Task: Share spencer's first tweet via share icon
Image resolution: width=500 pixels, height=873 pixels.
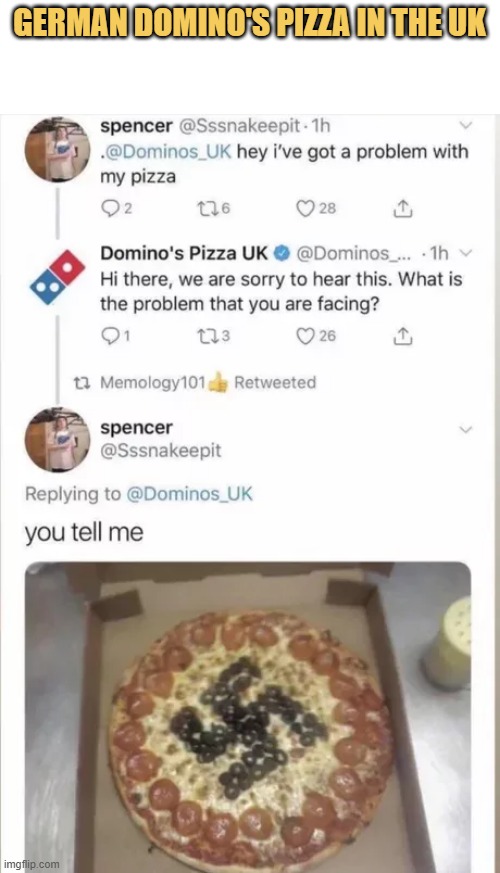Action: pyautogui.click(x=403, y=208)
